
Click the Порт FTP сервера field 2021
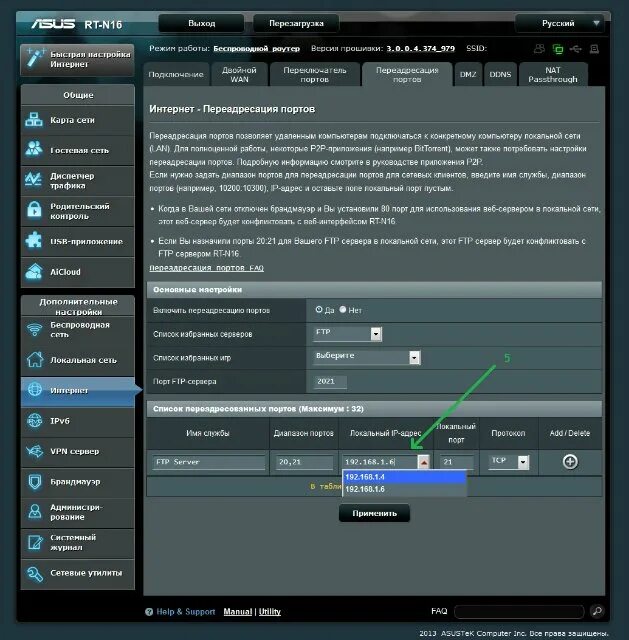(x=330, y=381)
